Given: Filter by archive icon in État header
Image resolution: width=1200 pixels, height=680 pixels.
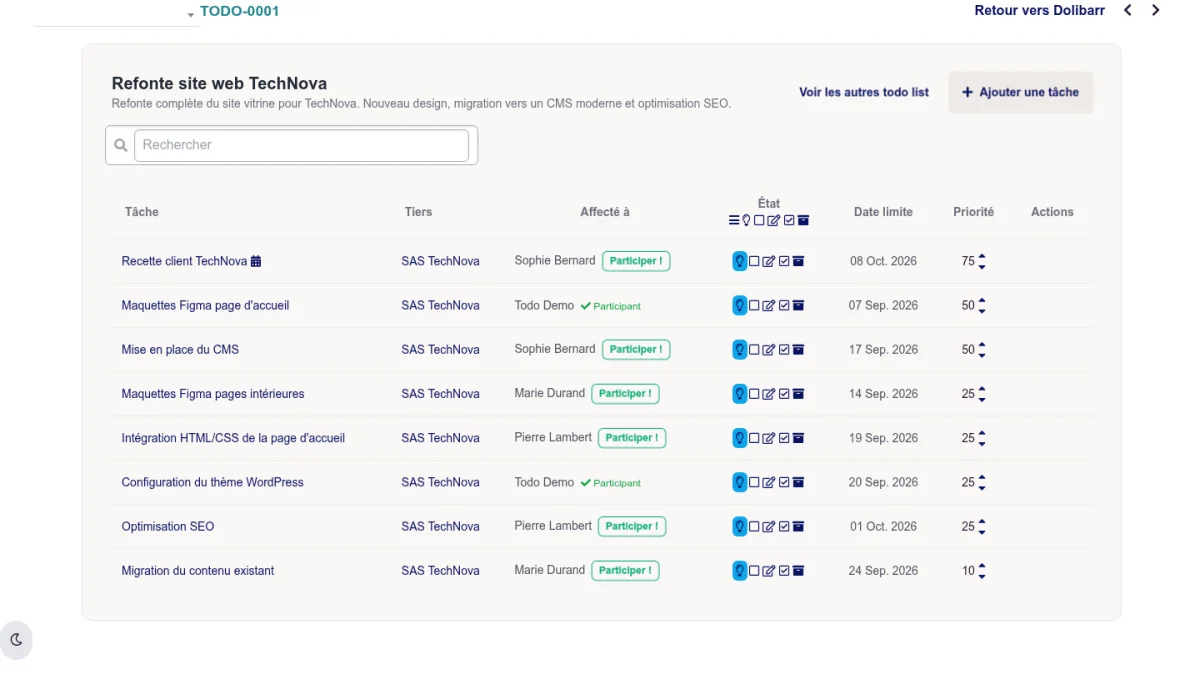Looking at the screenshot, I should [x=803, y=220].
